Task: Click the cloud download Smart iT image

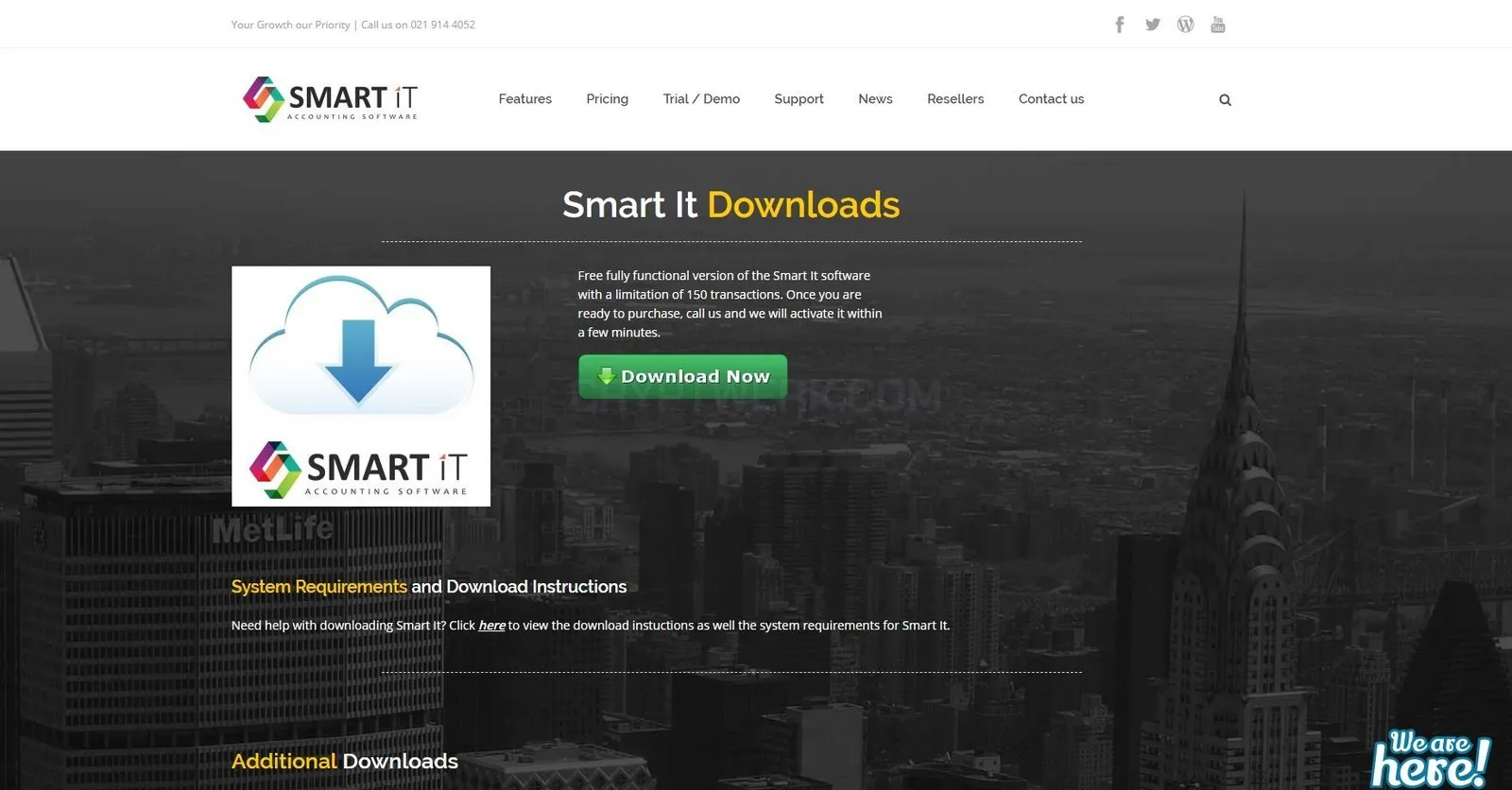Action: (x=361, y=386)
